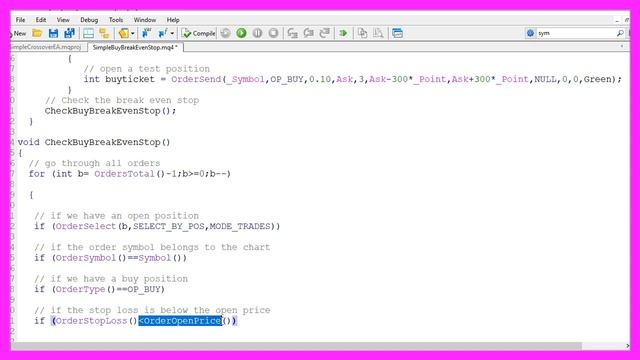
Task: Click 'MODE_TRADES' constant
Action: coord(240,226)
